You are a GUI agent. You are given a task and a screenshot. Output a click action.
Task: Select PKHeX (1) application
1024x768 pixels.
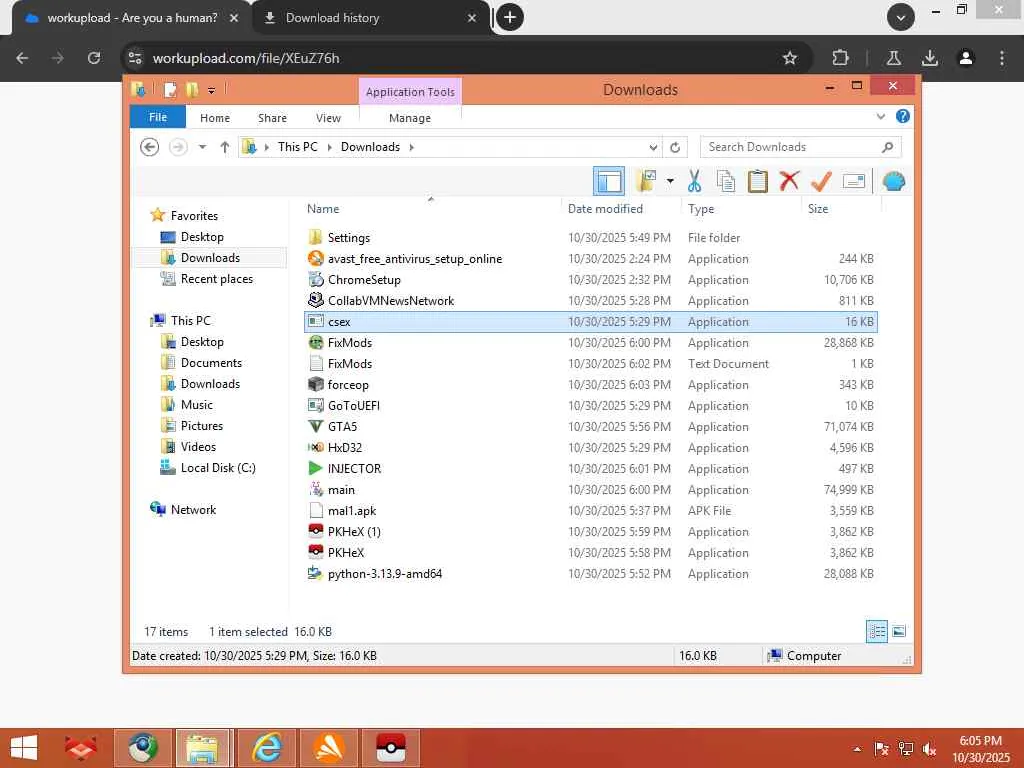(590, 532)
